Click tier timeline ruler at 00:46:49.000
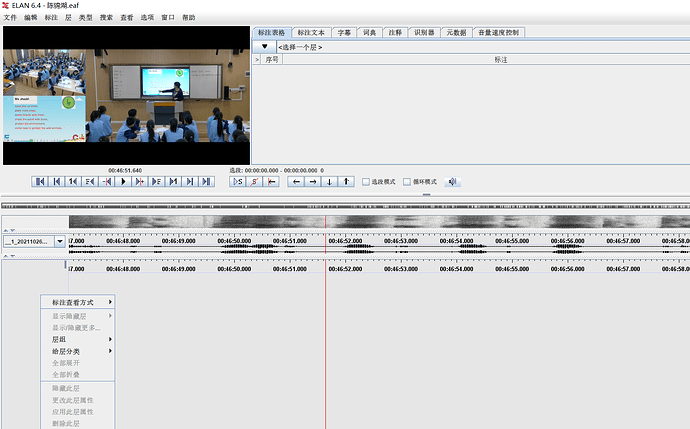690x429 pixels. click(179, 268)
